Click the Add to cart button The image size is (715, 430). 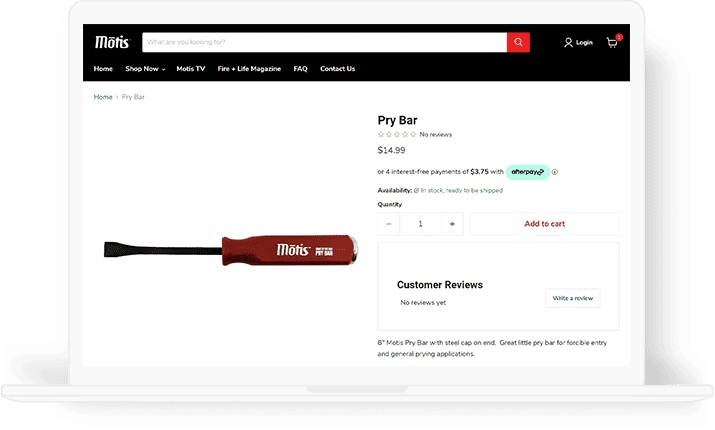click(544, 224)
